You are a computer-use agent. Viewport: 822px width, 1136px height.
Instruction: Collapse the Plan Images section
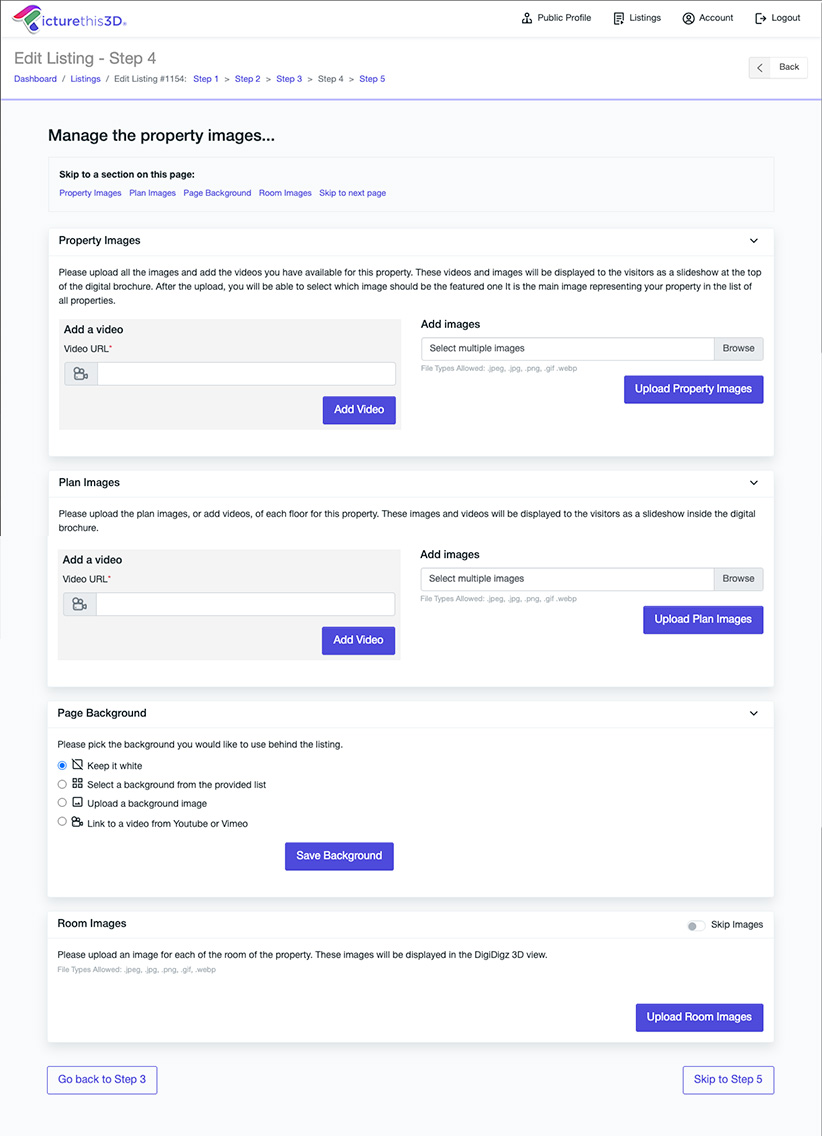click(x=754, y=483)
